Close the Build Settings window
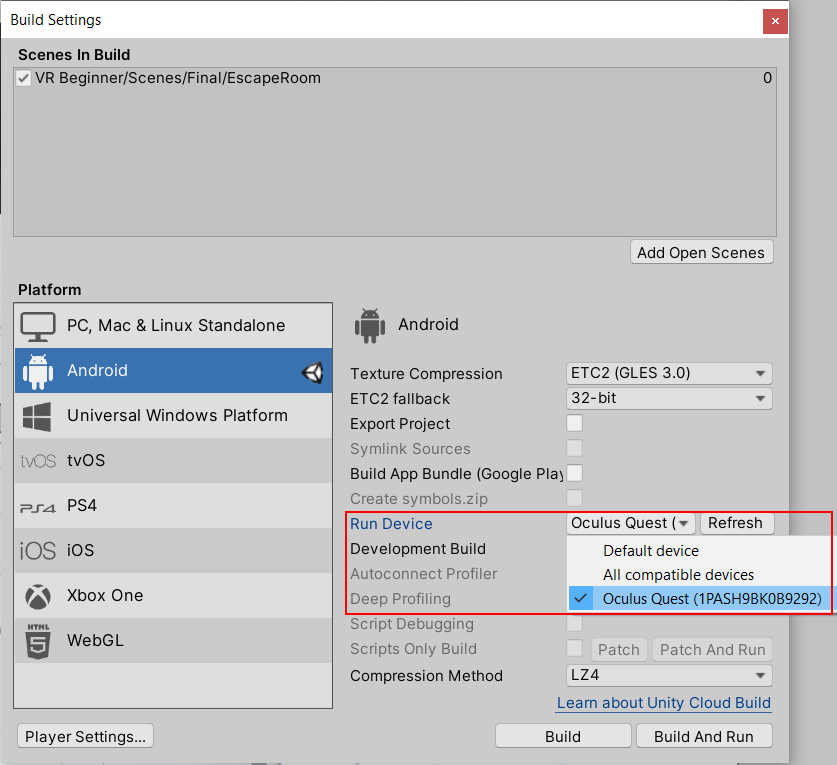Viewport: 837px width, 765px height. coord(775,21)
